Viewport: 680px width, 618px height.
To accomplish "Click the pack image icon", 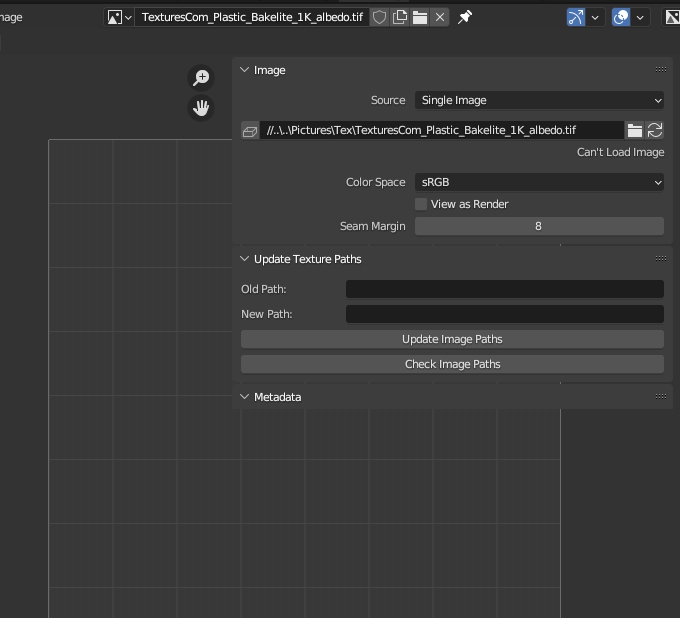I will [x=250, y=131].
